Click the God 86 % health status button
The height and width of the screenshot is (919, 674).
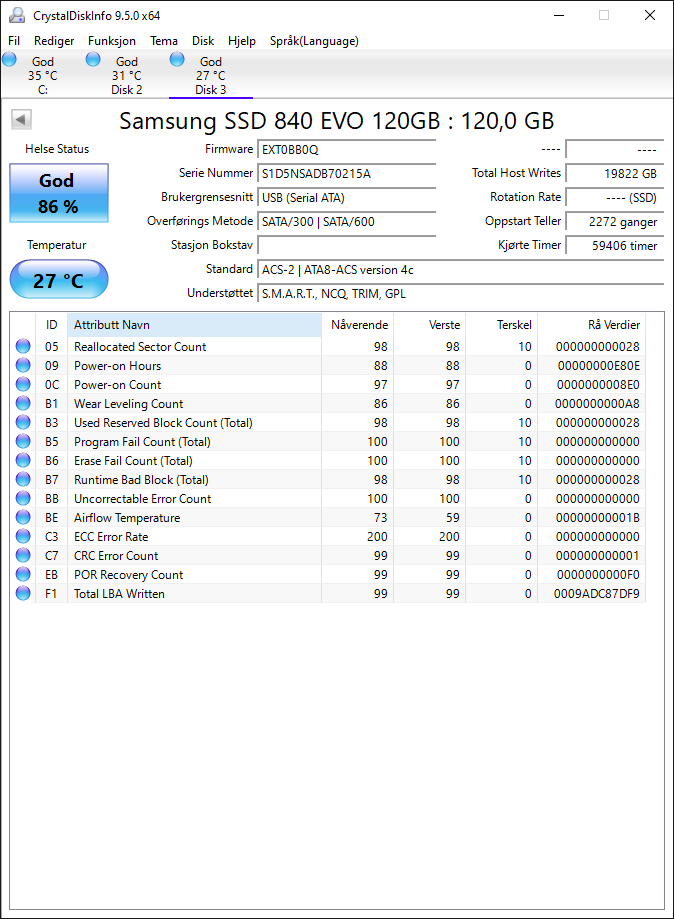tap(59, 193)
